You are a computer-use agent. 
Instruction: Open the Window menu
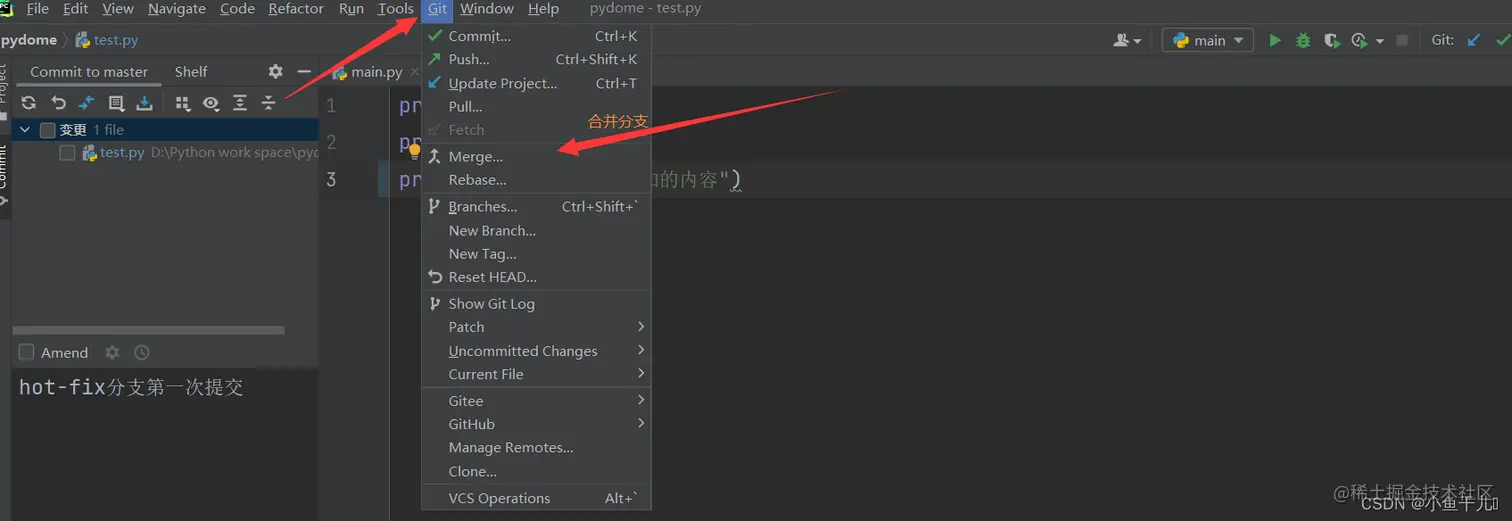pos(487,9)
